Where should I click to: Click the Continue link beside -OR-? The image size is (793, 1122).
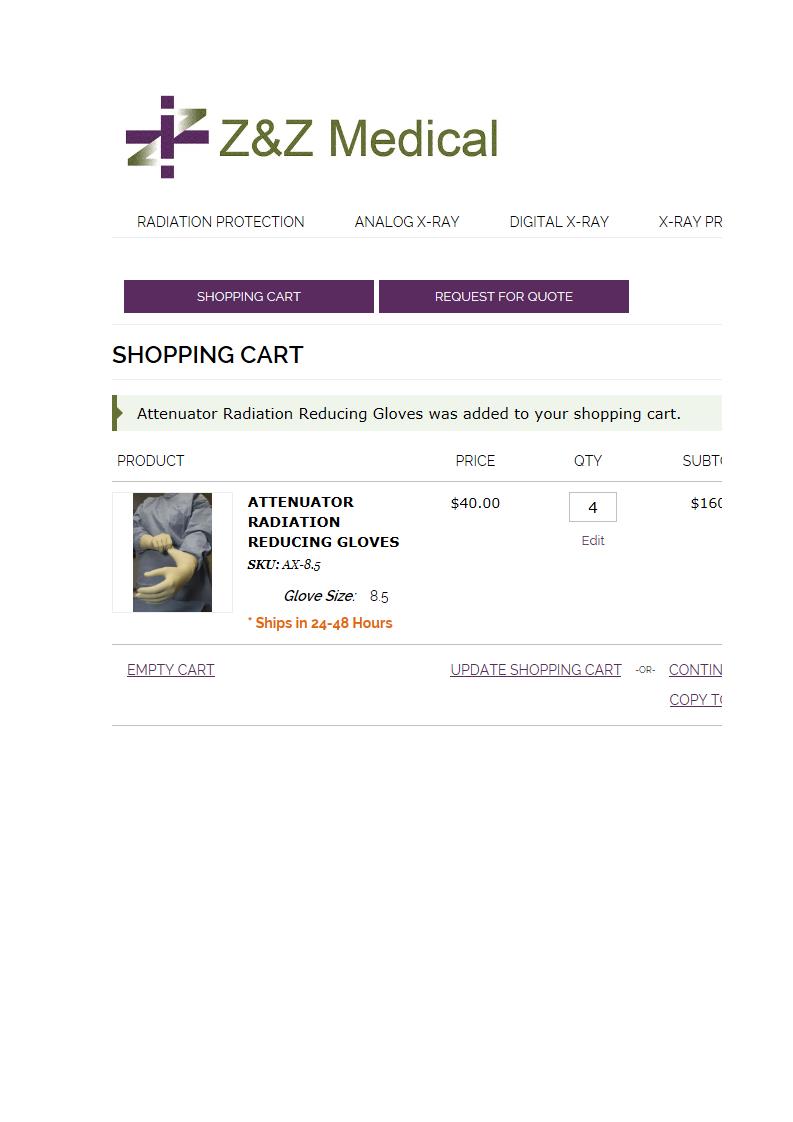click(x=695, y=670)
